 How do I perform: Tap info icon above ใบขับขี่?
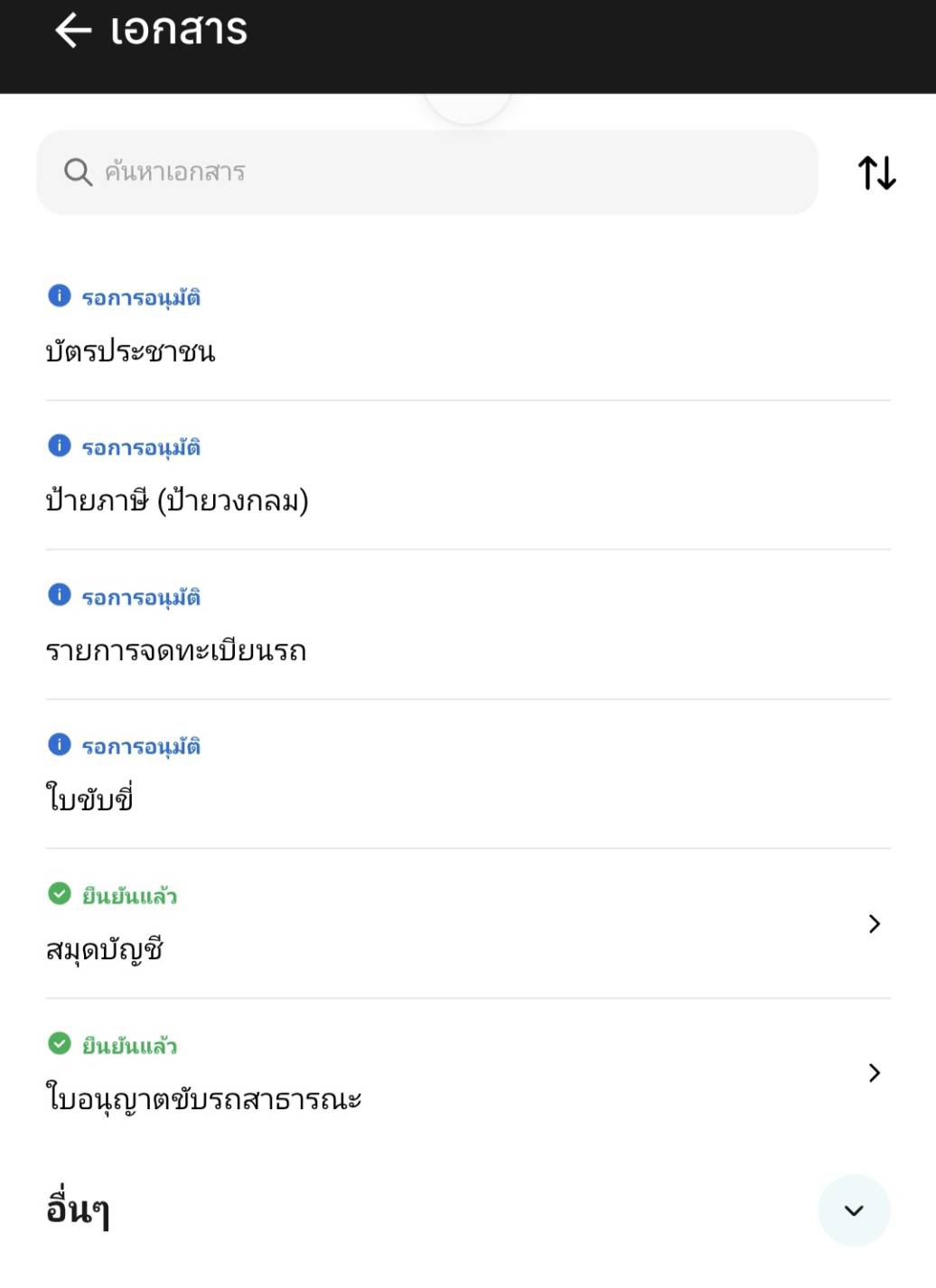coord(59,744)
